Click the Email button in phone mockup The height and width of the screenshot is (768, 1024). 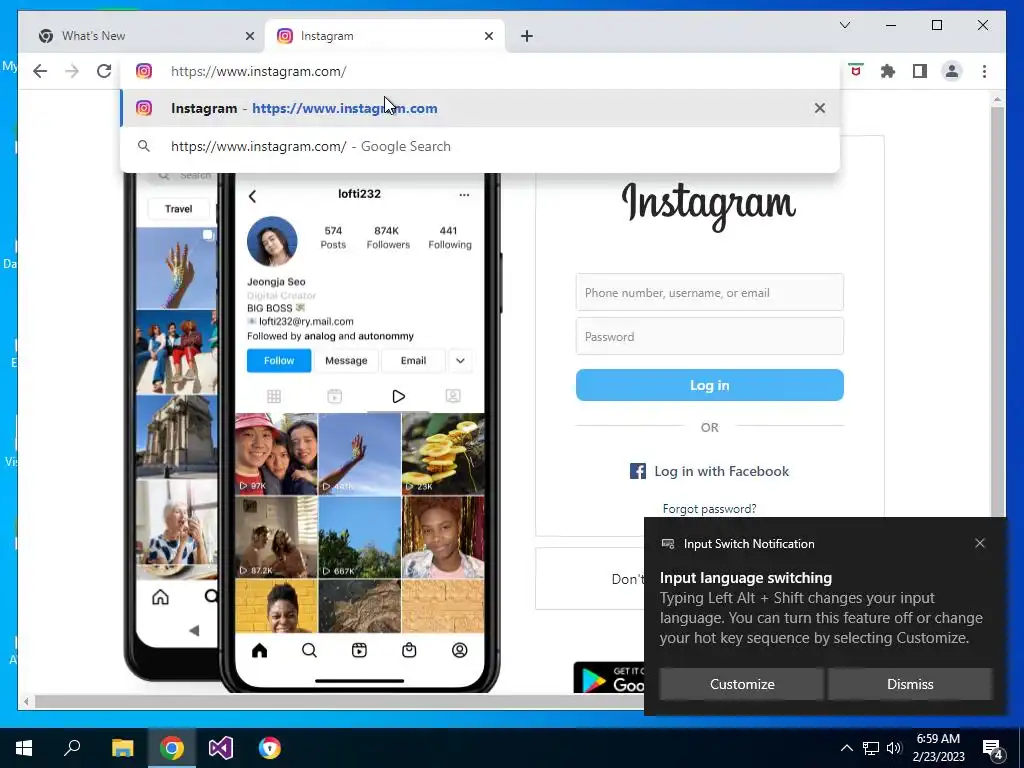click(x=413, y=360)
